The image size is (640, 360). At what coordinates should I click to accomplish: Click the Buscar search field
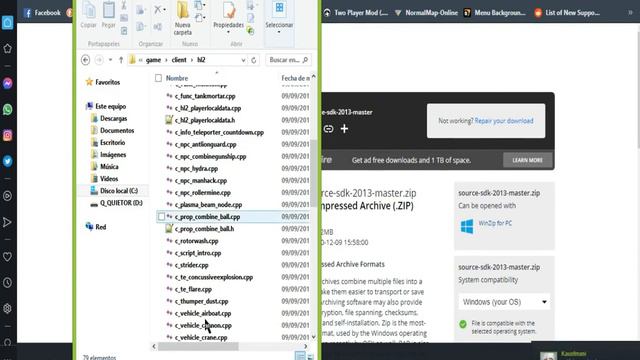[288, 60]
